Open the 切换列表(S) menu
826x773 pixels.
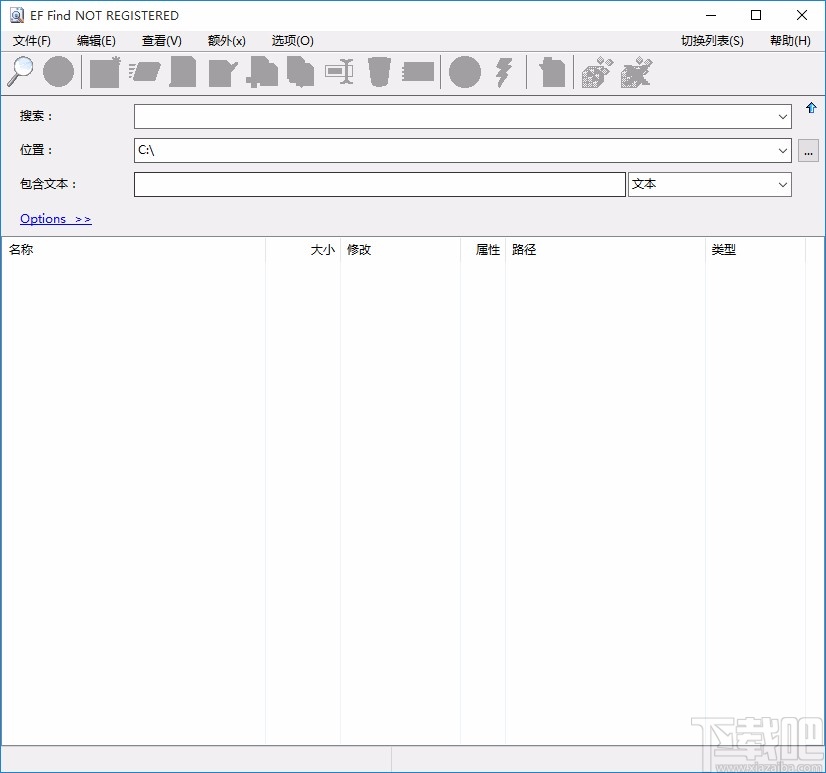[x=712, y=41]
